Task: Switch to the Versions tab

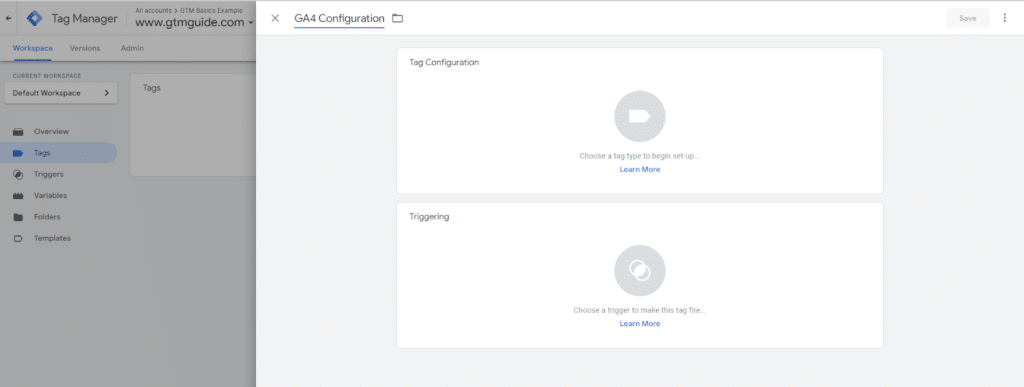Action: (x=85, y=48)
